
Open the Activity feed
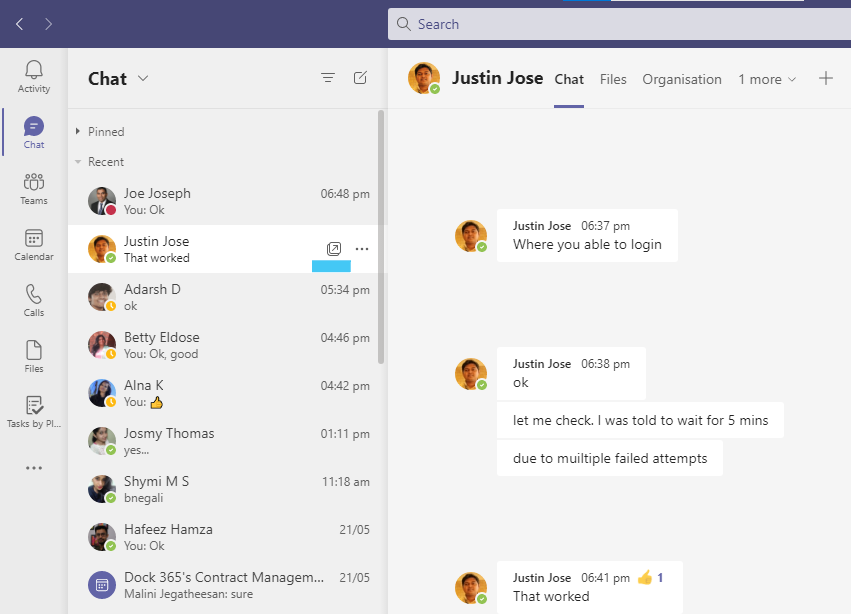click(33, 70)
